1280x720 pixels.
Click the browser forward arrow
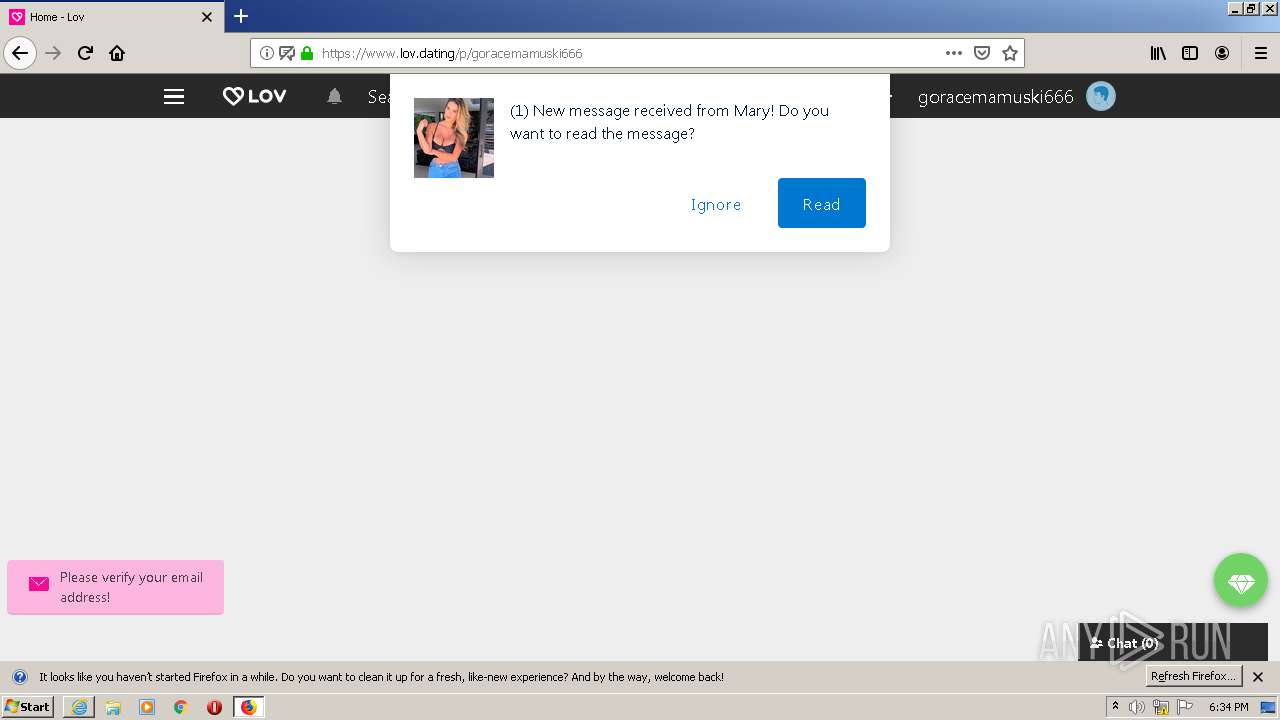tap(54, 53)
